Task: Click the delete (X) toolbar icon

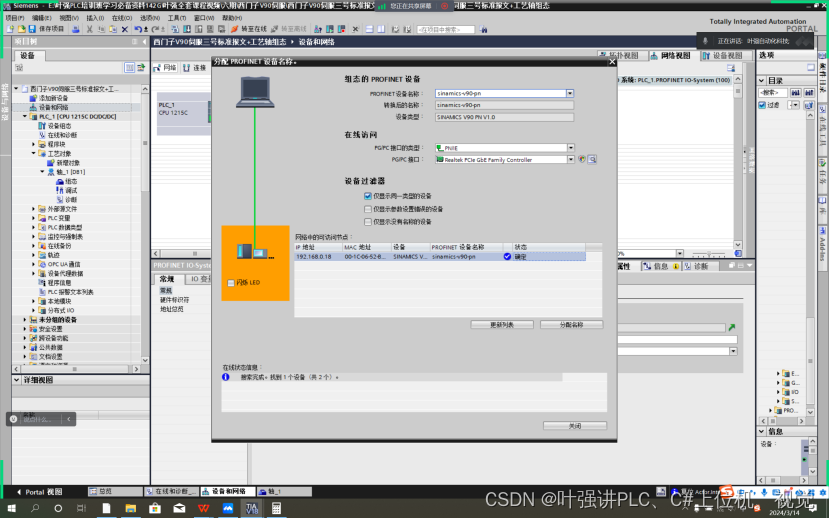Action: [125, 29]
